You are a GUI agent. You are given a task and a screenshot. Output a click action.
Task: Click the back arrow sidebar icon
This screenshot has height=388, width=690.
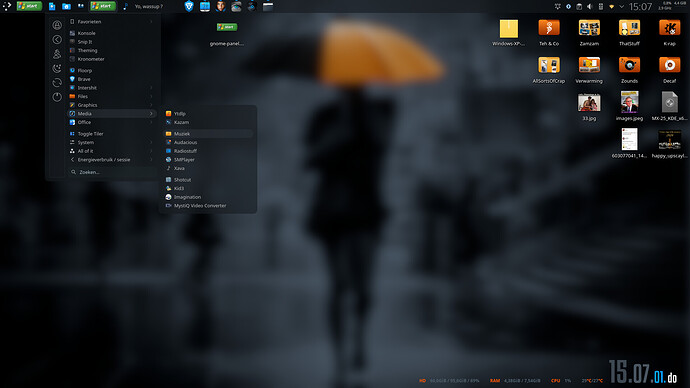pyautogui.click(x=57, y=40)
